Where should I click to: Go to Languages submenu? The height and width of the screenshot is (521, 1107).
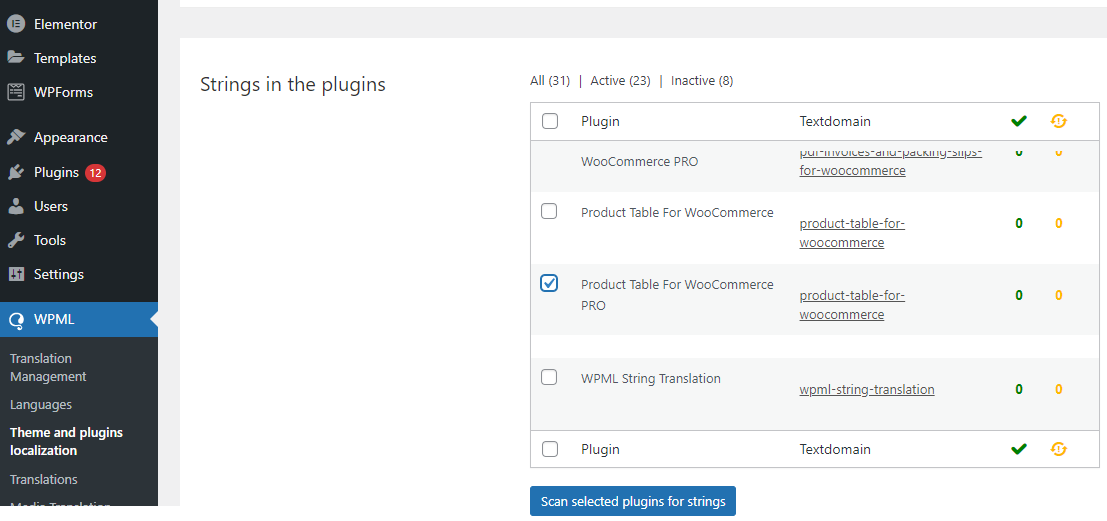point(41,405)
